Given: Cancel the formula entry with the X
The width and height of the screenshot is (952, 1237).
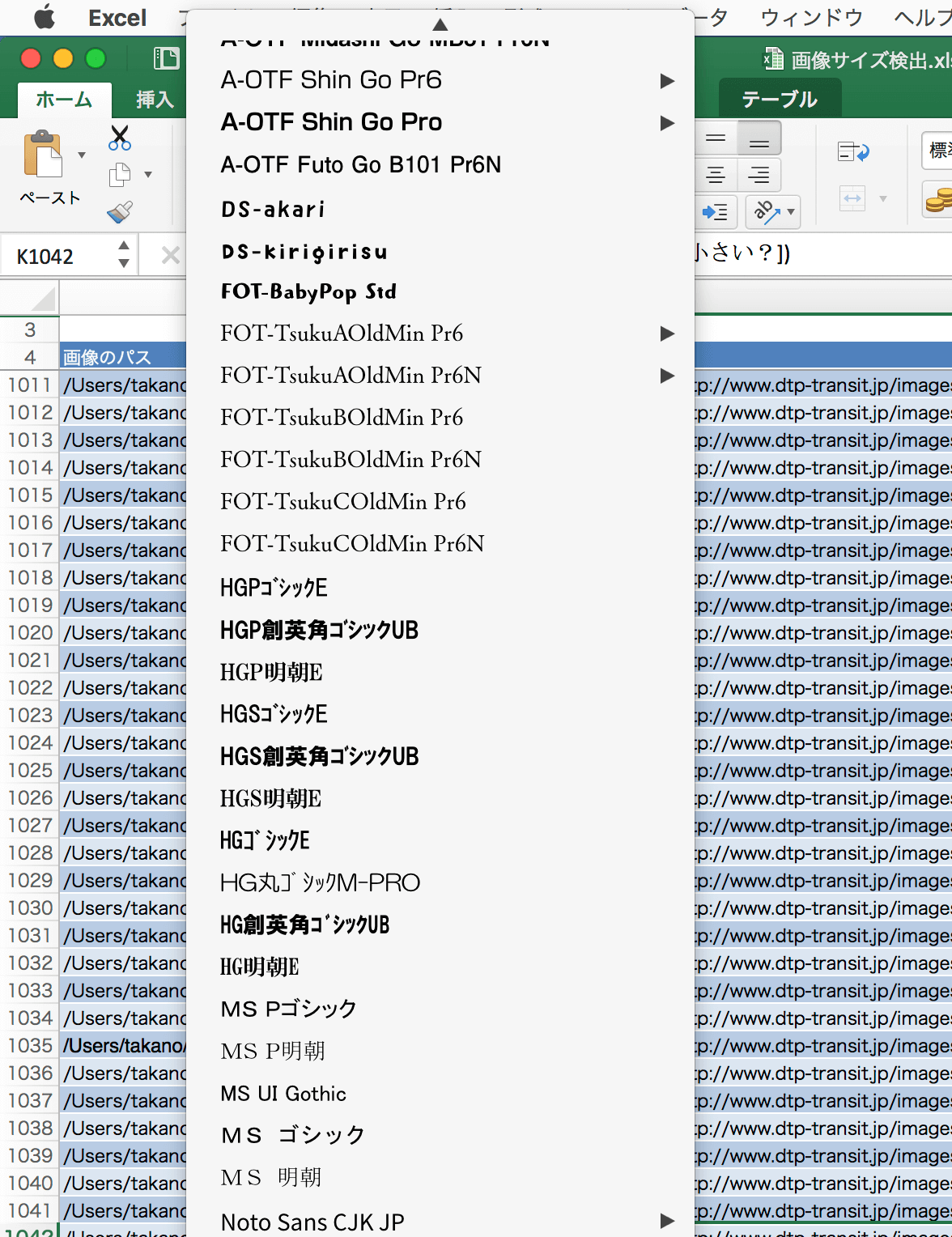Looking at the screenshot, I should (x=170, y=256).
